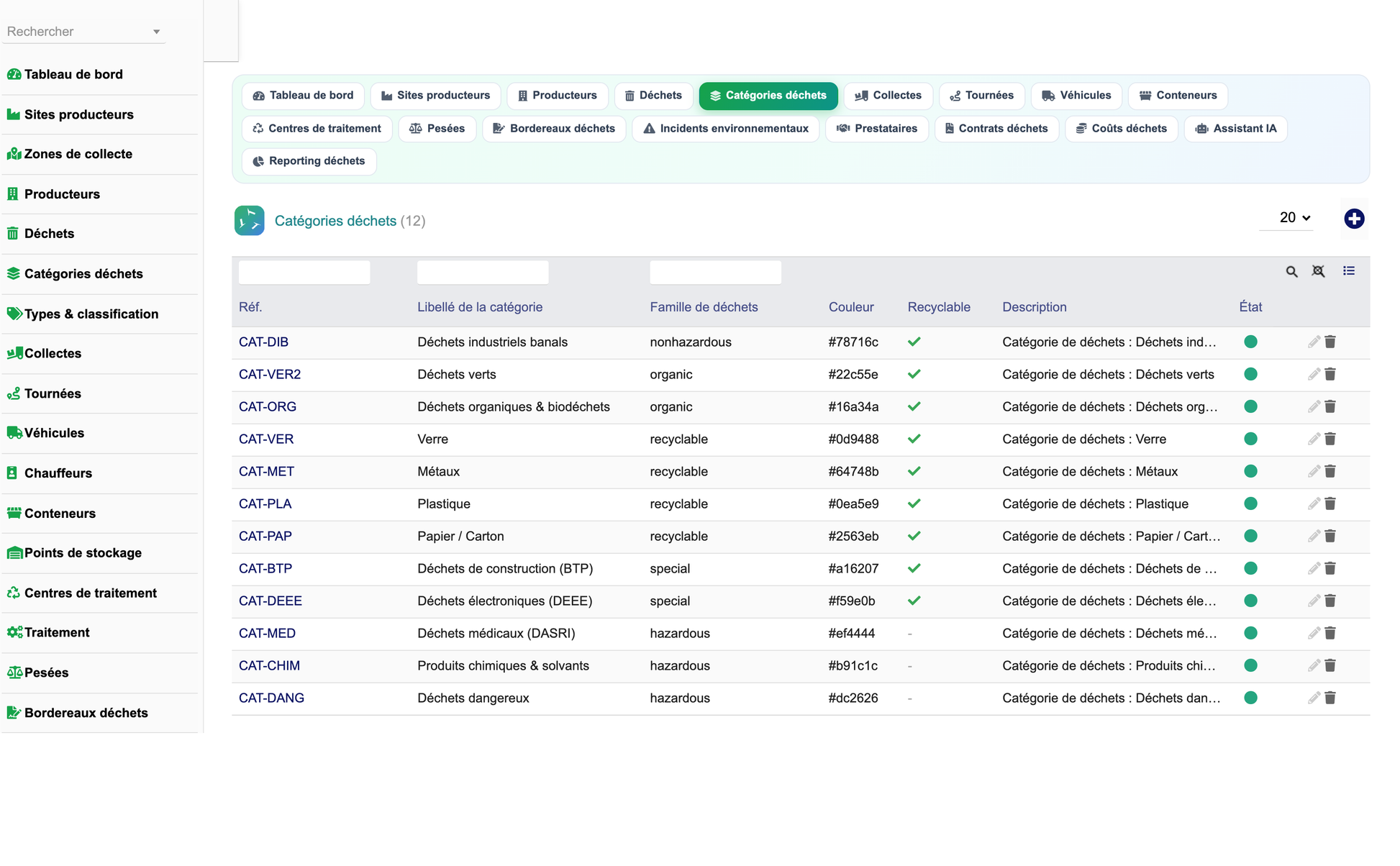Open the CAT-CHIM reference link
This screenshot has width=1400, height=866.
point(269,665)
